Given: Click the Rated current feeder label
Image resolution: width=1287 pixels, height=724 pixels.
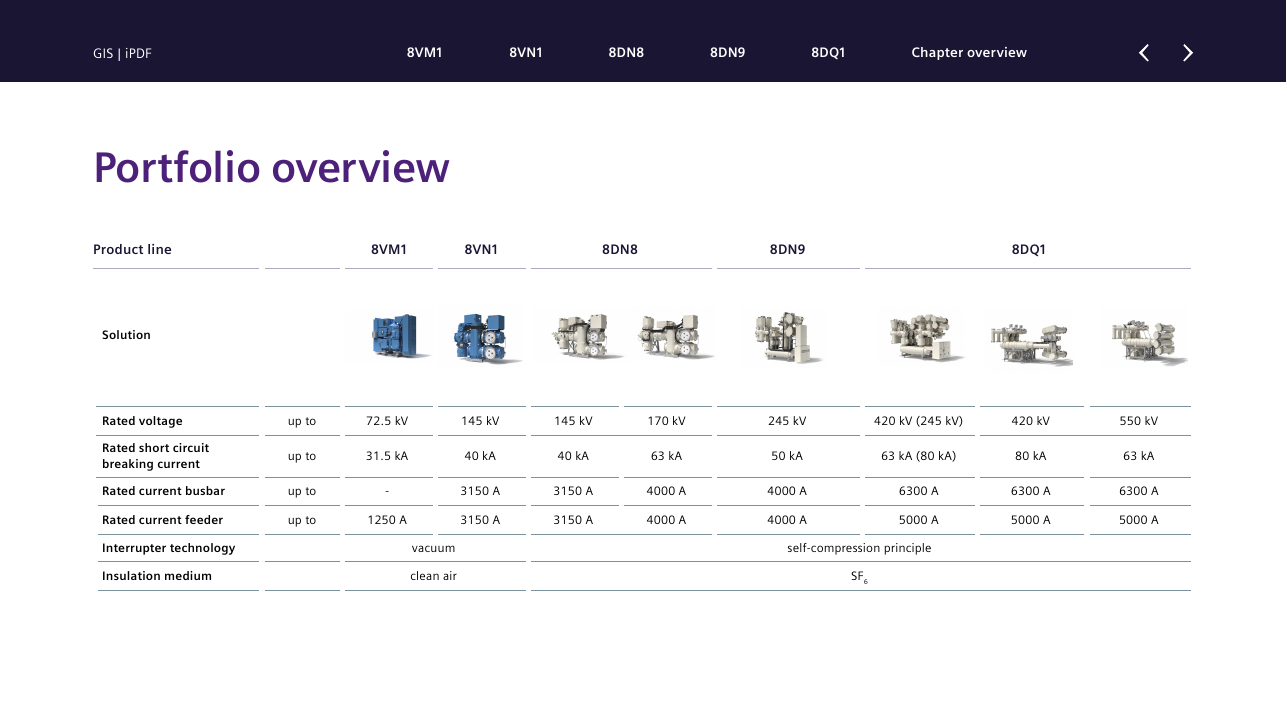Looking at the screenshot, I should click(162, 520).
